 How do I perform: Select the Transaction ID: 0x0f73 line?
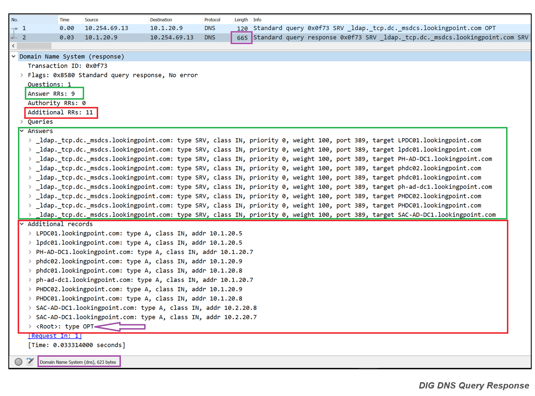click(68, 66)
